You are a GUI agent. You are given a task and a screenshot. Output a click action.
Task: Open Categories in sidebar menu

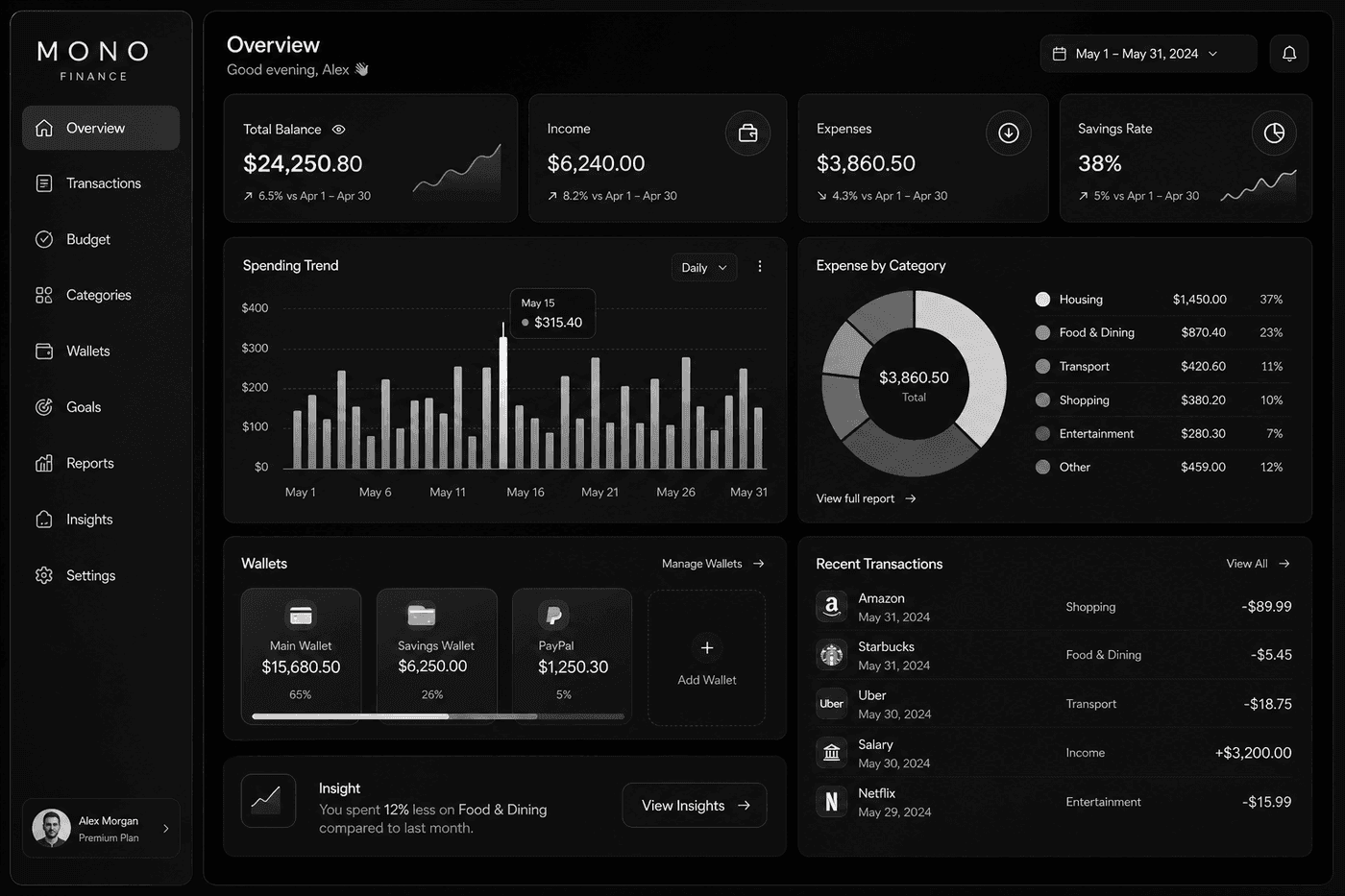tap(101, 295)
